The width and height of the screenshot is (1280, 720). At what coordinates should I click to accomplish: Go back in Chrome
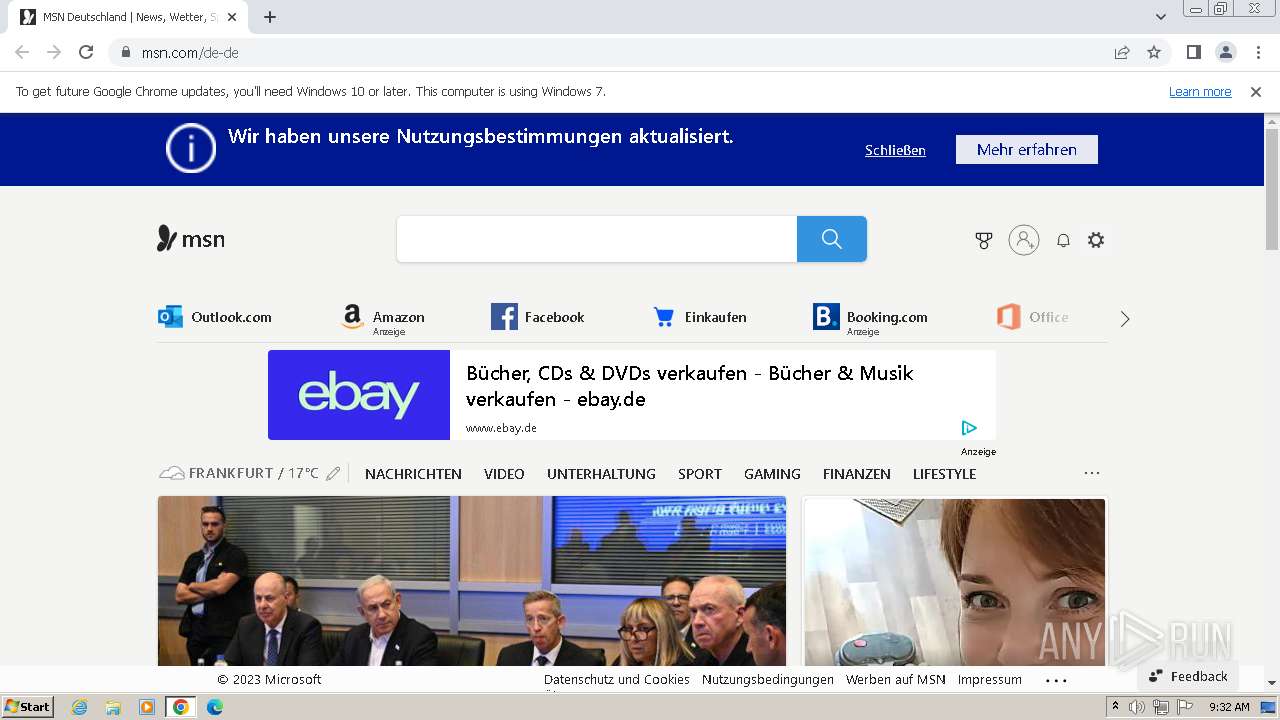[x=22, y=52]
